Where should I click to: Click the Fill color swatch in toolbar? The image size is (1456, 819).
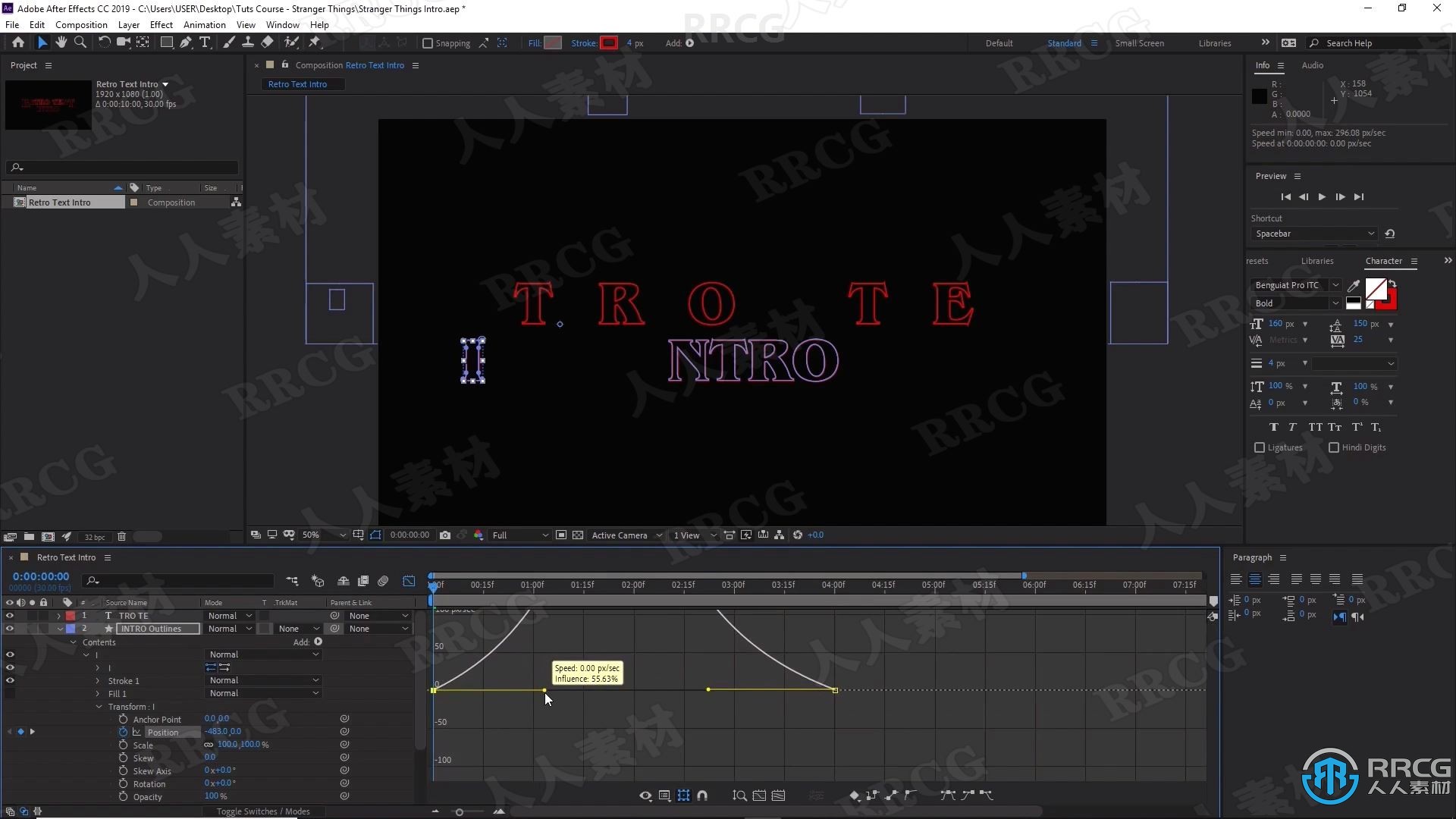[x=553, y=43]
